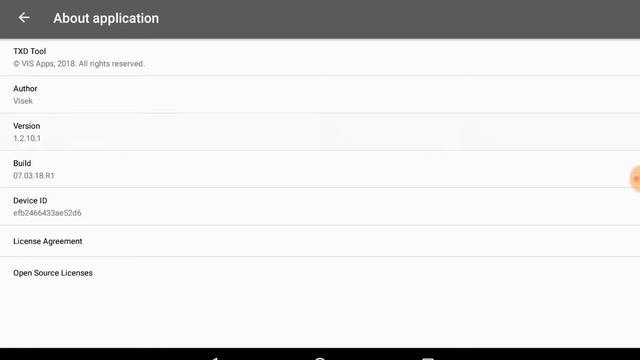
Task: Click empty space in gray header bar
Action: pos(400,18)
